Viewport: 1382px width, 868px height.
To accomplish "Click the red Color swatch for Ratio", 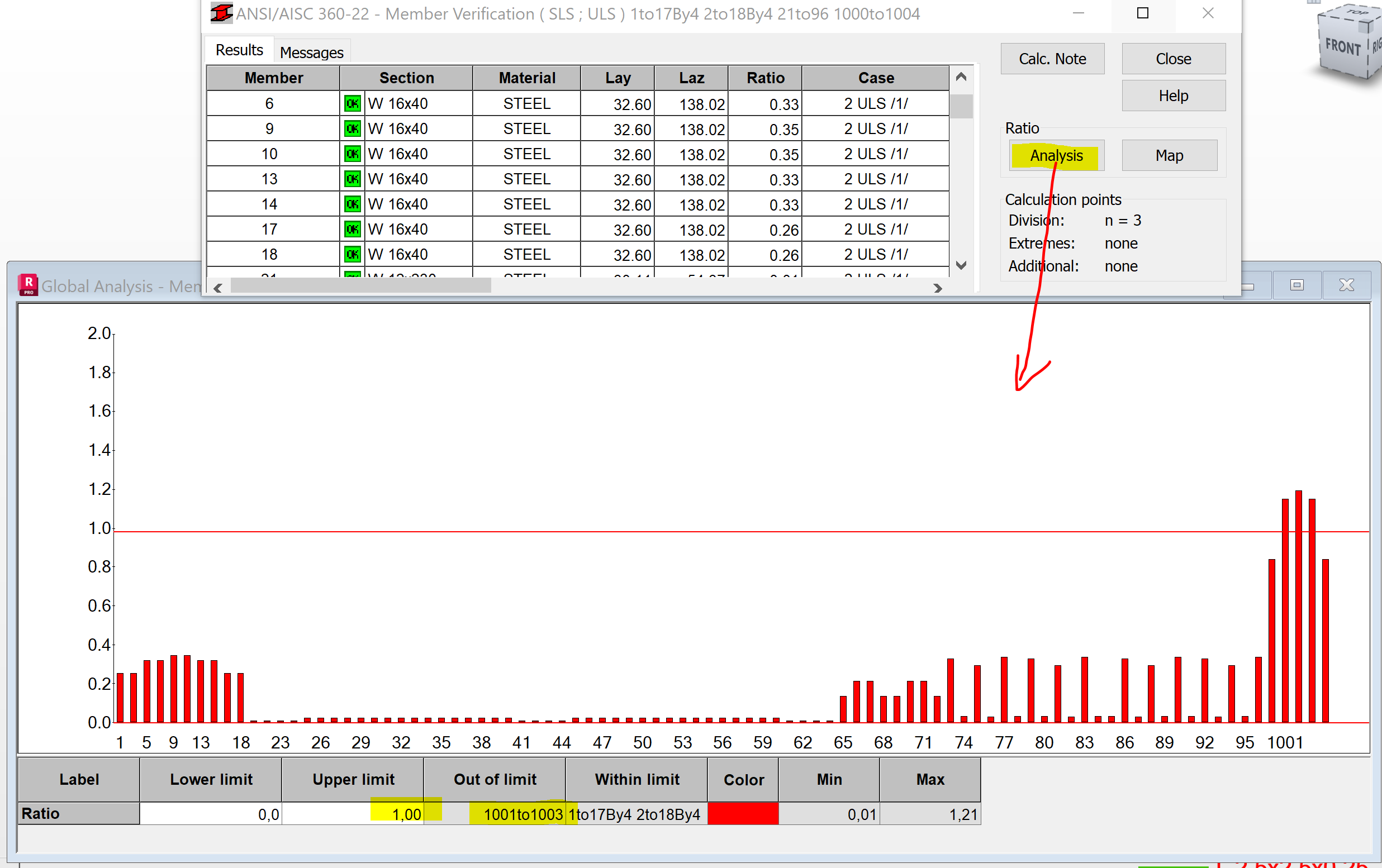I will coord(743,813).
